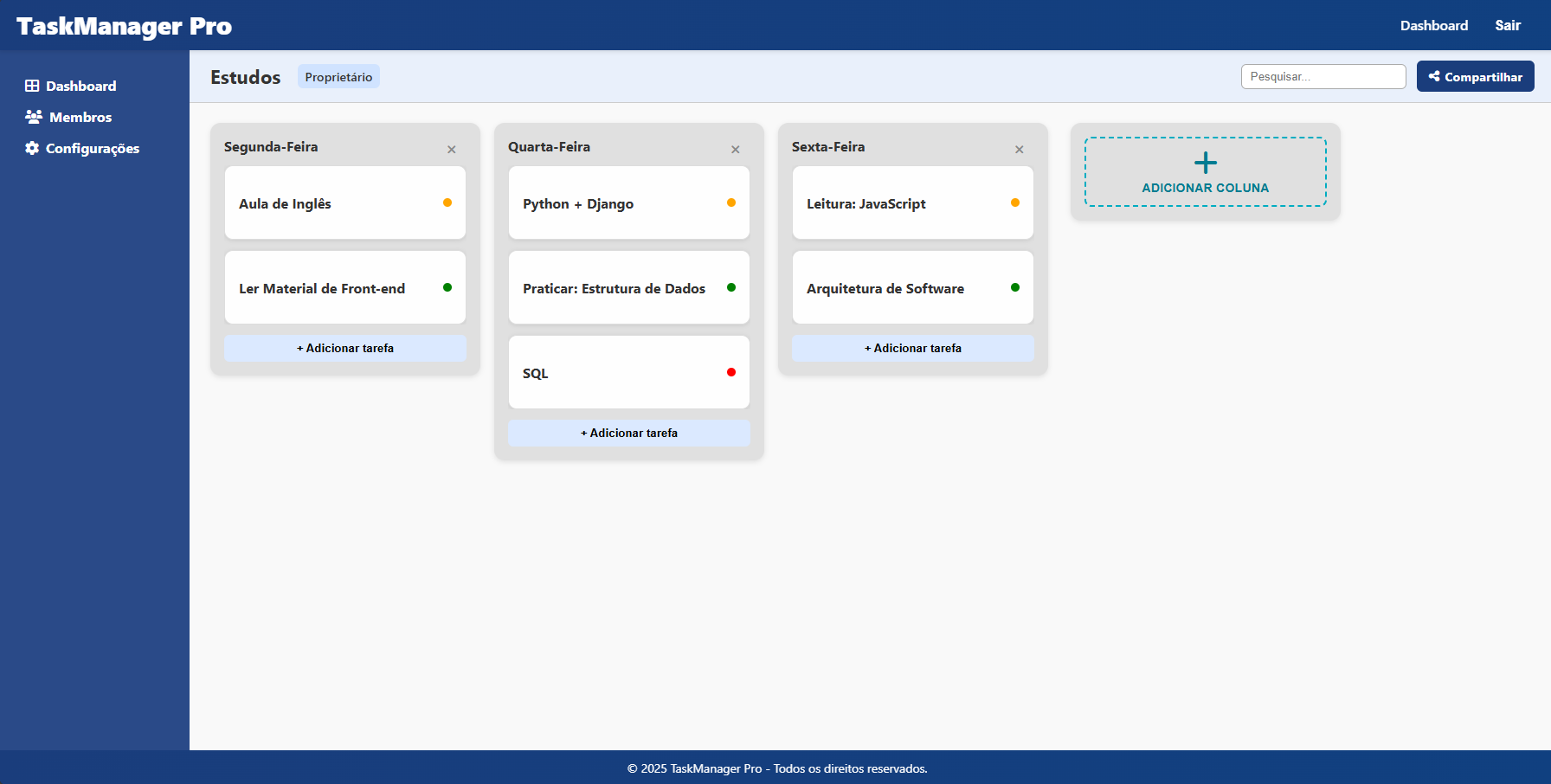Click the Estudos board title
Screen dimensions: 1551x784
click(246, 77)
